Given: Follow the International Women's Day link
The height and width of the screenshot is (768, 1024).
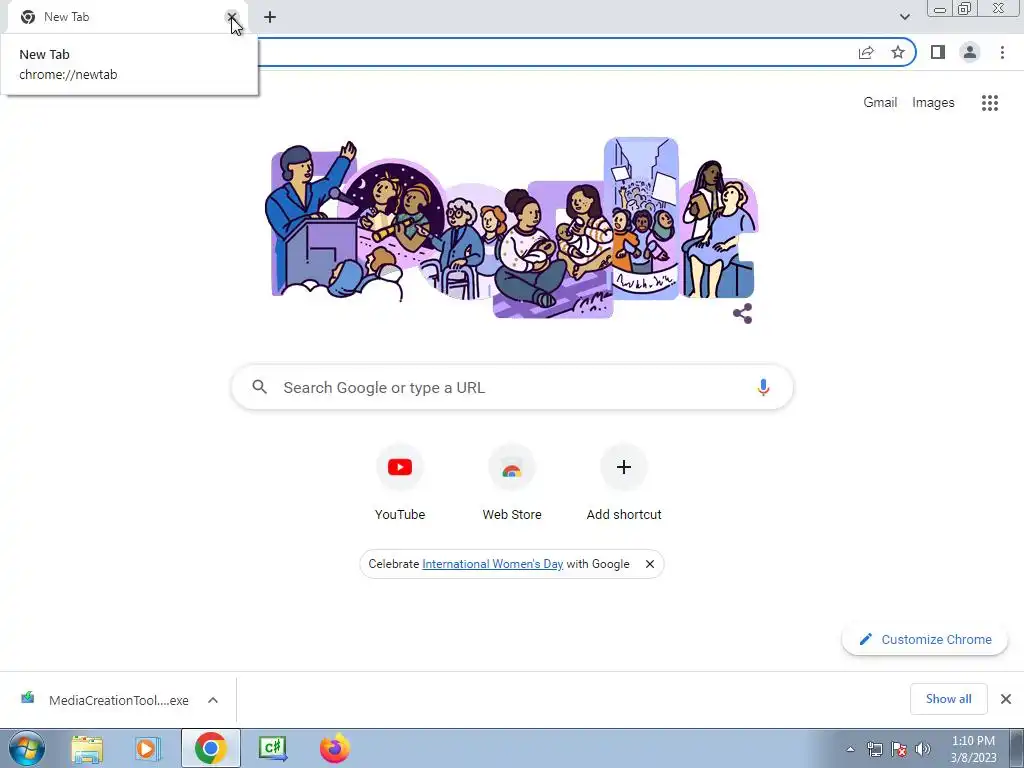Looking at the screenshot, I should (x=492, y=564).
